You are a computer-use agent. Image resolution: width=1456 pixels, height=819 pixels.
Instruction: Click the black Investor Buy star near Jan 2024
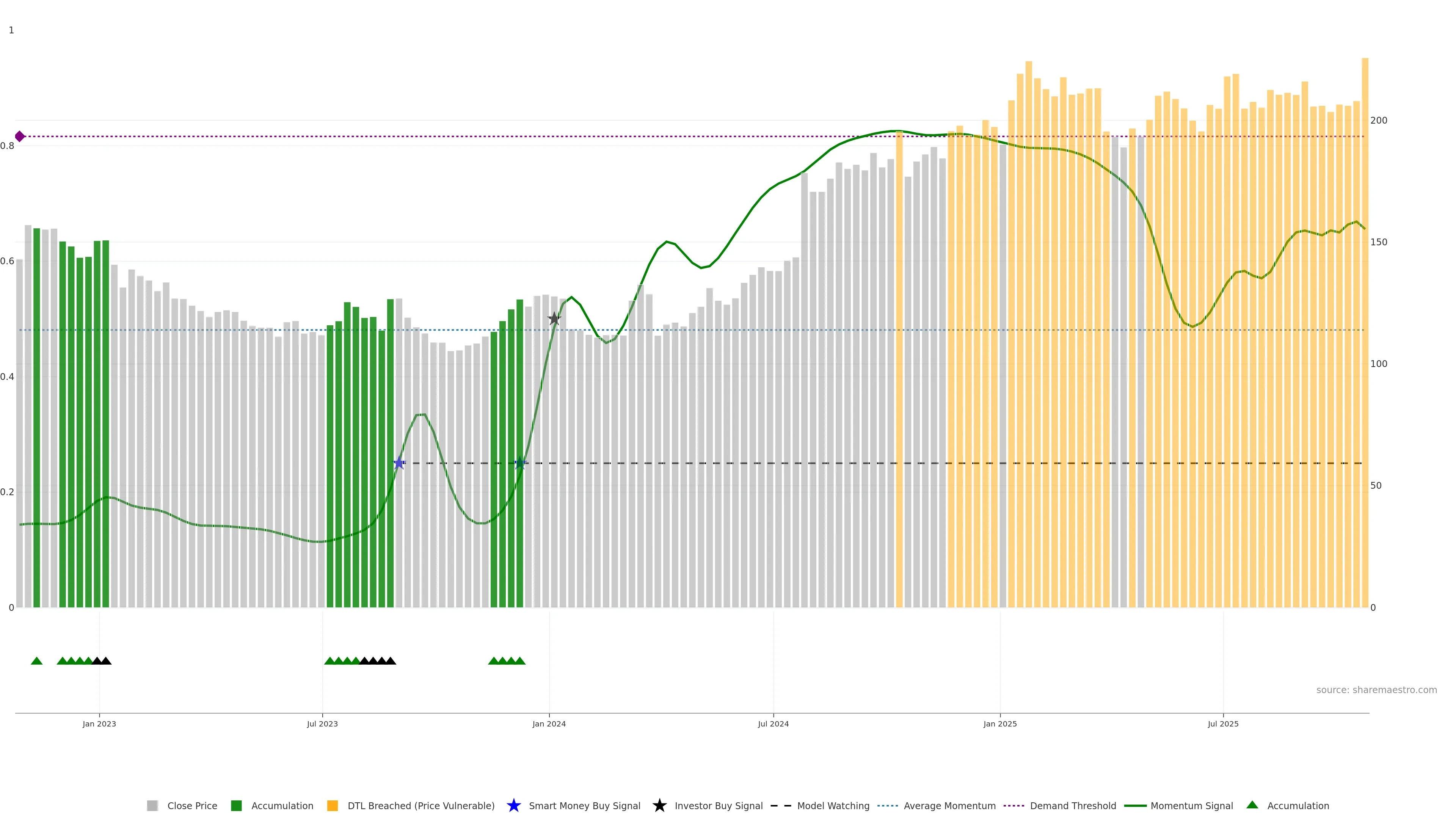pyautogui.click(x=554, y=319)
